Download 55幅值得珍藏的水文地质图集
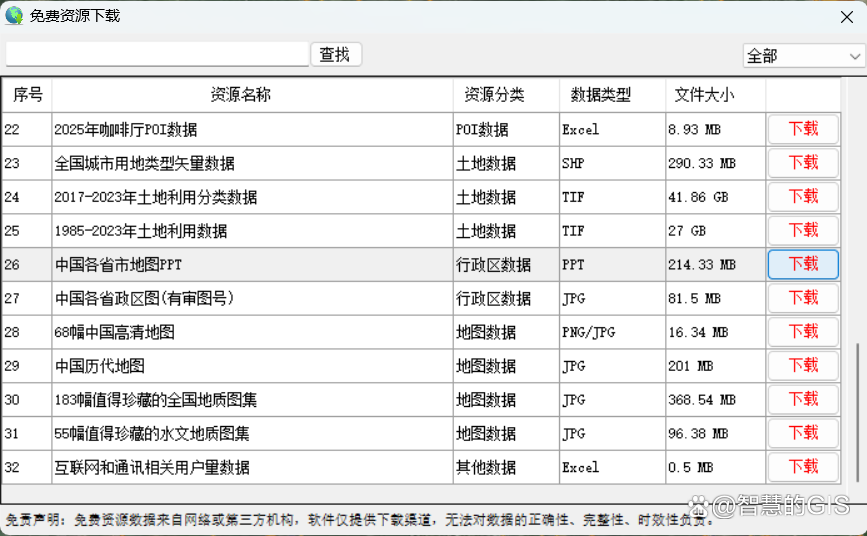Viewport: 867px width, 536px height. tap(803, 433)
